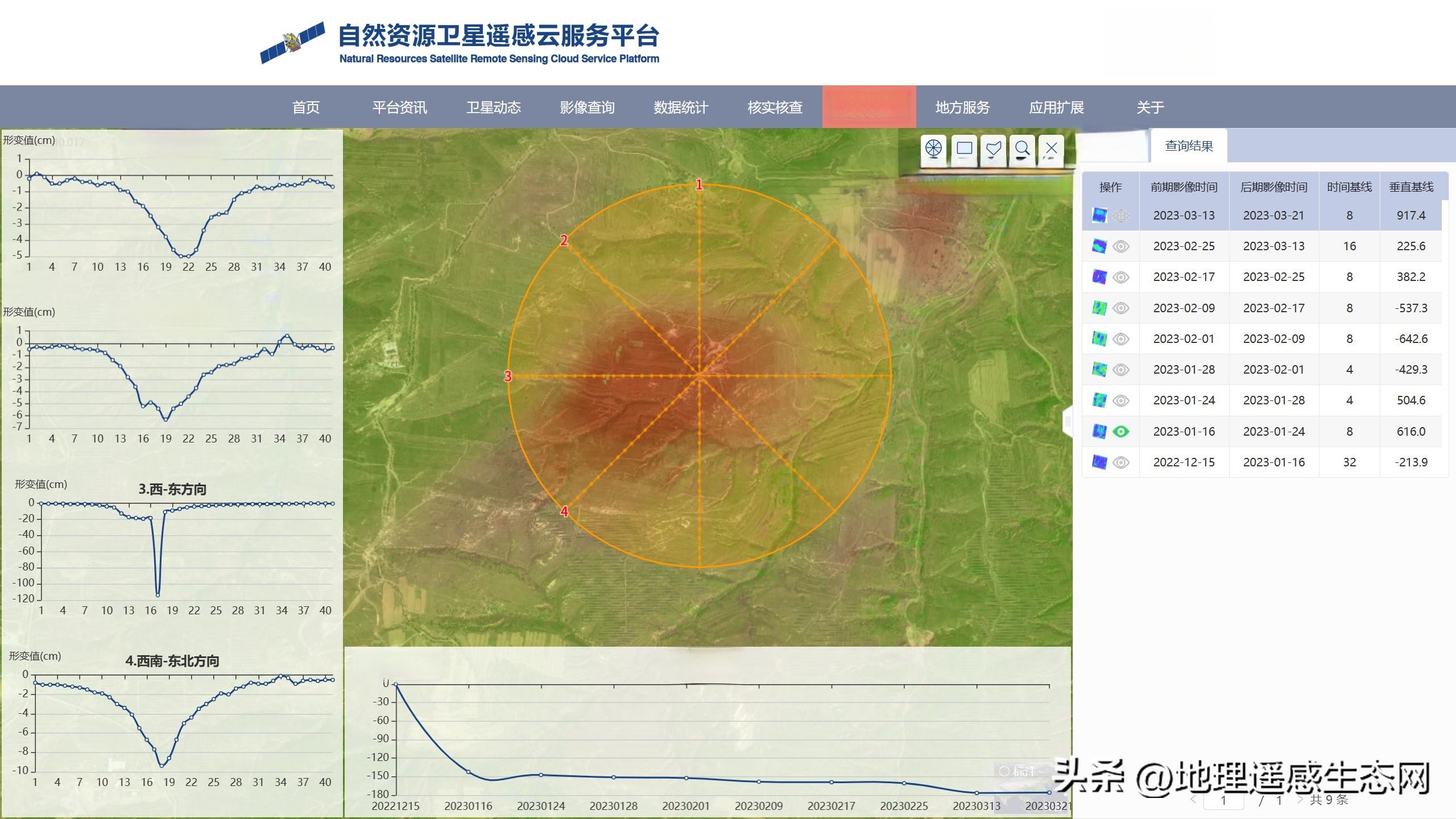Screen dimensions: 1456x819
Task: Click the satellite logo in the header
Action: click(x=292, y=43)
